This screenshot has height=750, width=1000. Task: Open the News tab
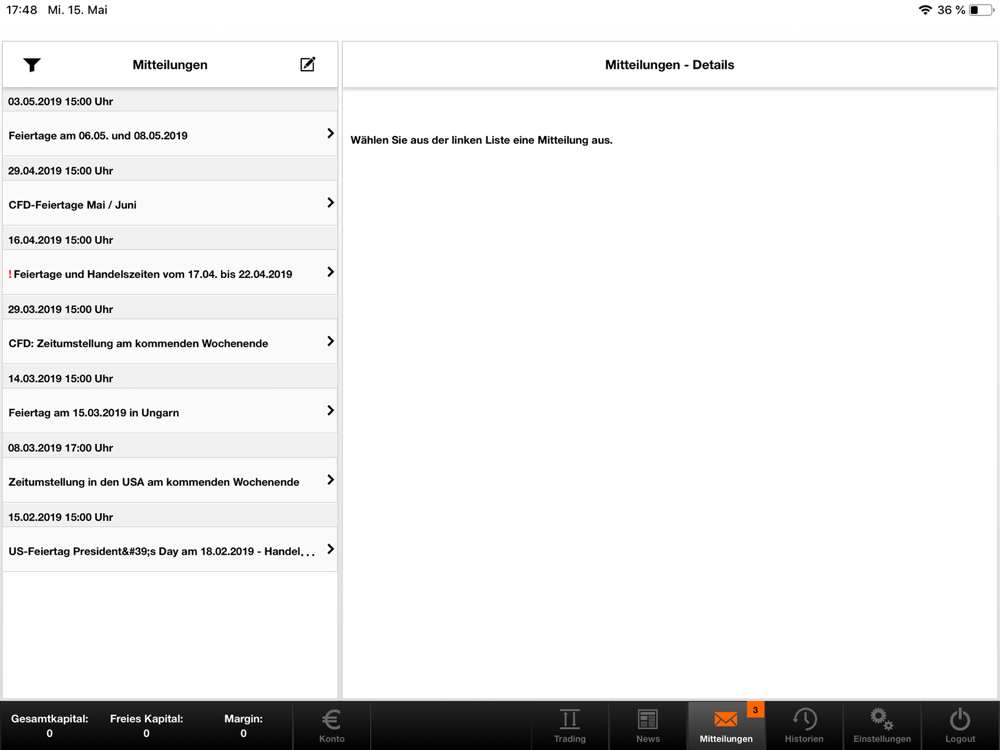point(648,726)
